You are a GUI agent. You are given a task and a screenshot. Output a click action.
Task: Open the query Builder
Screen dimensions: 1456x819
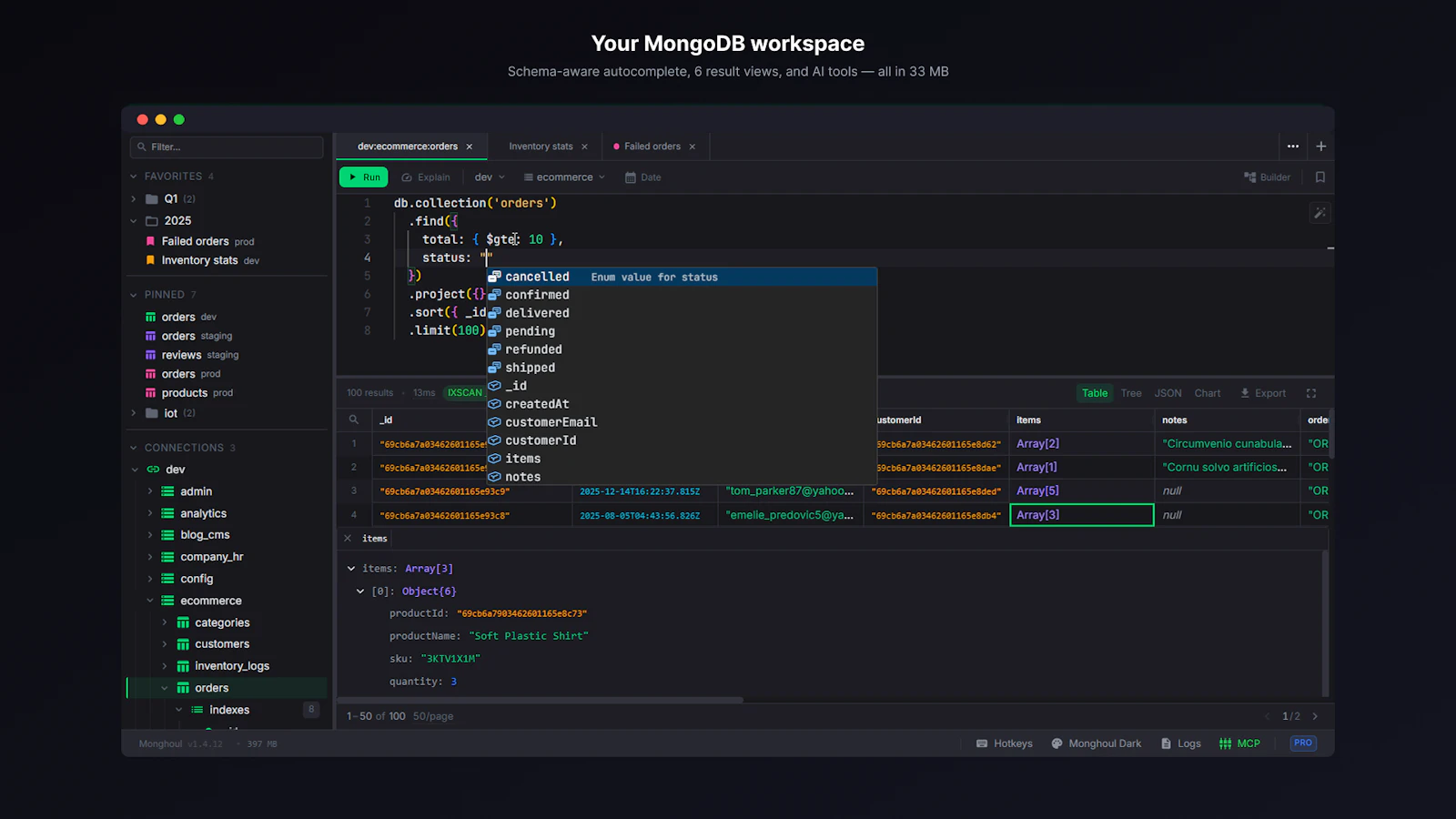pos(1267,177)
